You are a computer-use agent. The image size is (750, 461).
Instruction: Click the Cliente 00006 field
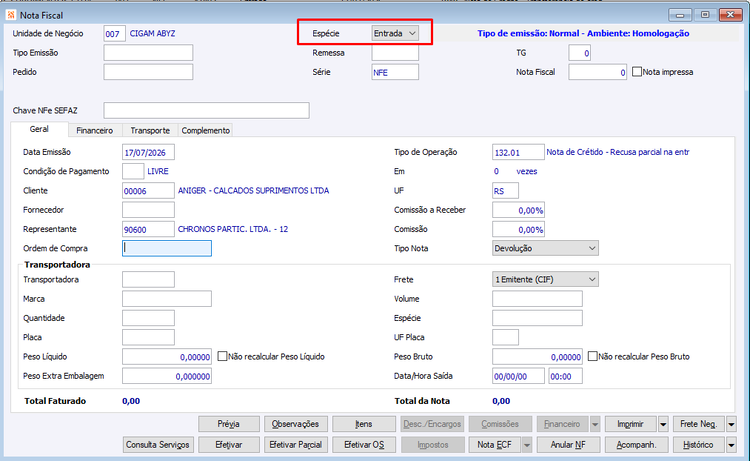[148, 190]
